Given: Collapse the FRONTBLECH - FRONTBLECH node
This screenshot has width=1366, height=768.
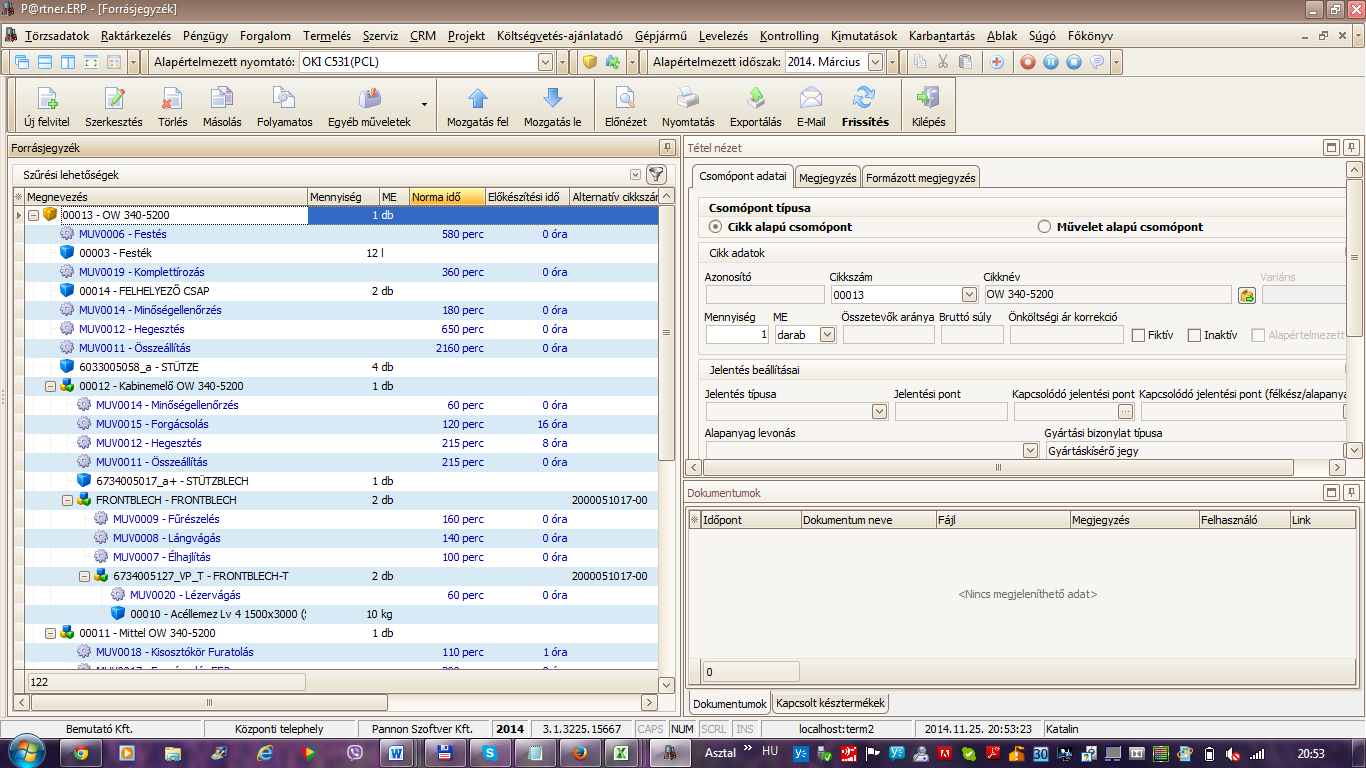Looking at the screenshot, I should (x=67, y=500).
